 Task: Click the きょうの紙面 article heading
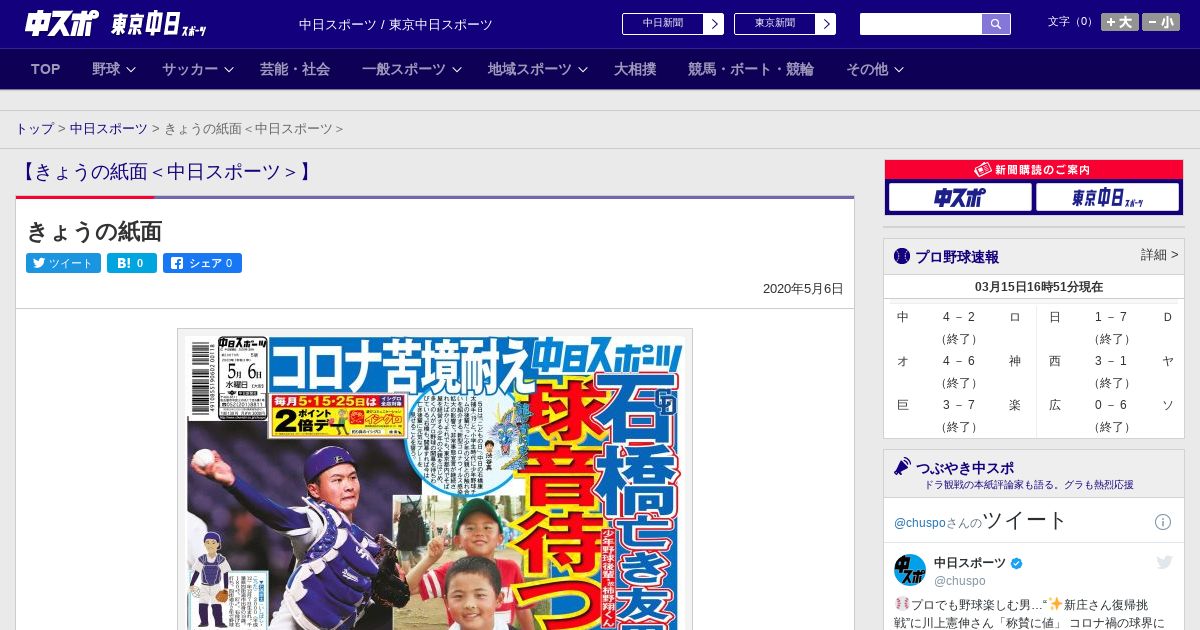(94, 231)
